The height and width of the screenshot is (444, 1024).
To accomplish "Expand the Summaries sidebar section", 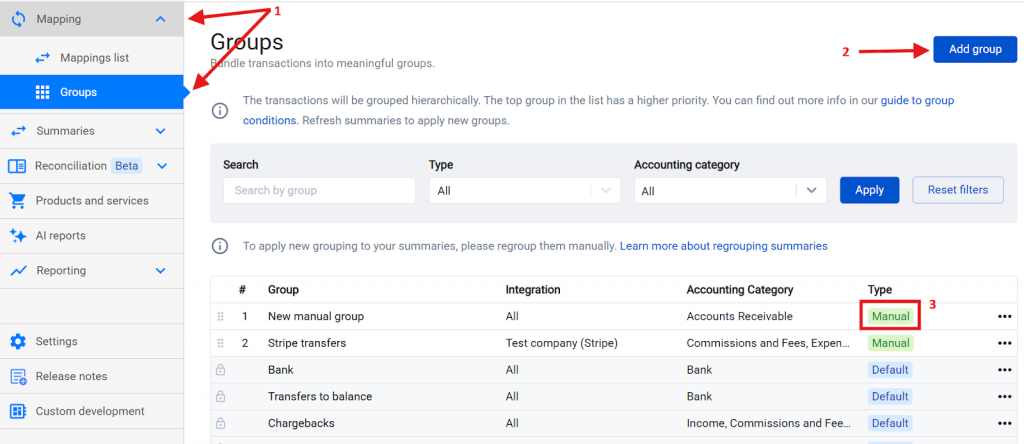I will click(x=161, y=131).
